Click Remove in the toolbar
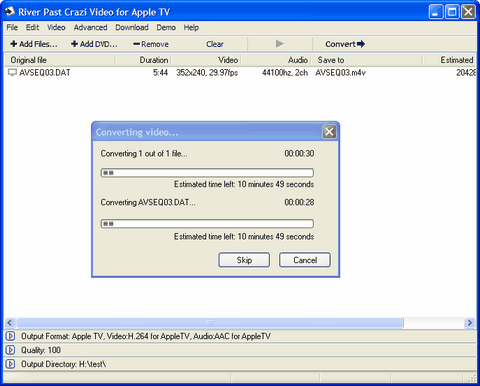The height and width of the screenshot is (386, 480). click(151, 44)
